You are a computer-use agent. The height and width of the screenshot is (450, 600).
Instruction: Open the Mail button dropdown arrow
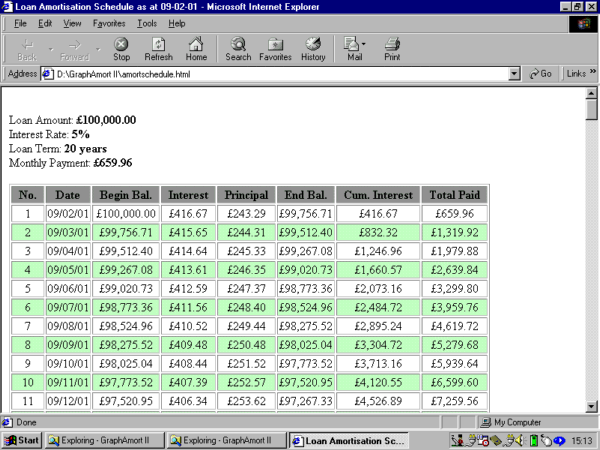(x=365, y=44)
